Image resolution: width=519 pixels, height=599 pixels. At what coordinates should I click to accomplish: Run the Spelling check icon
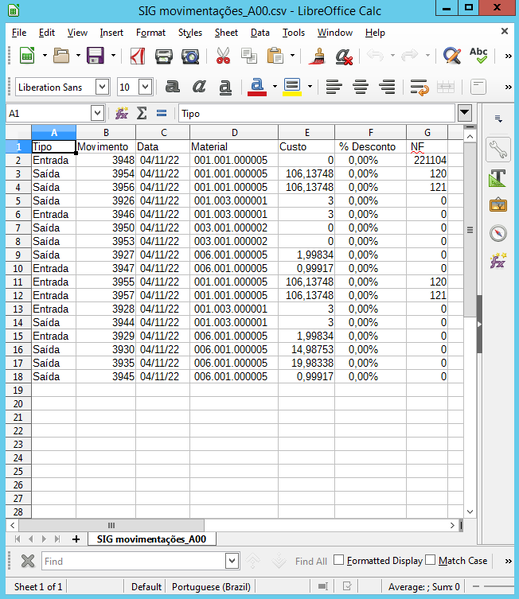479,56
